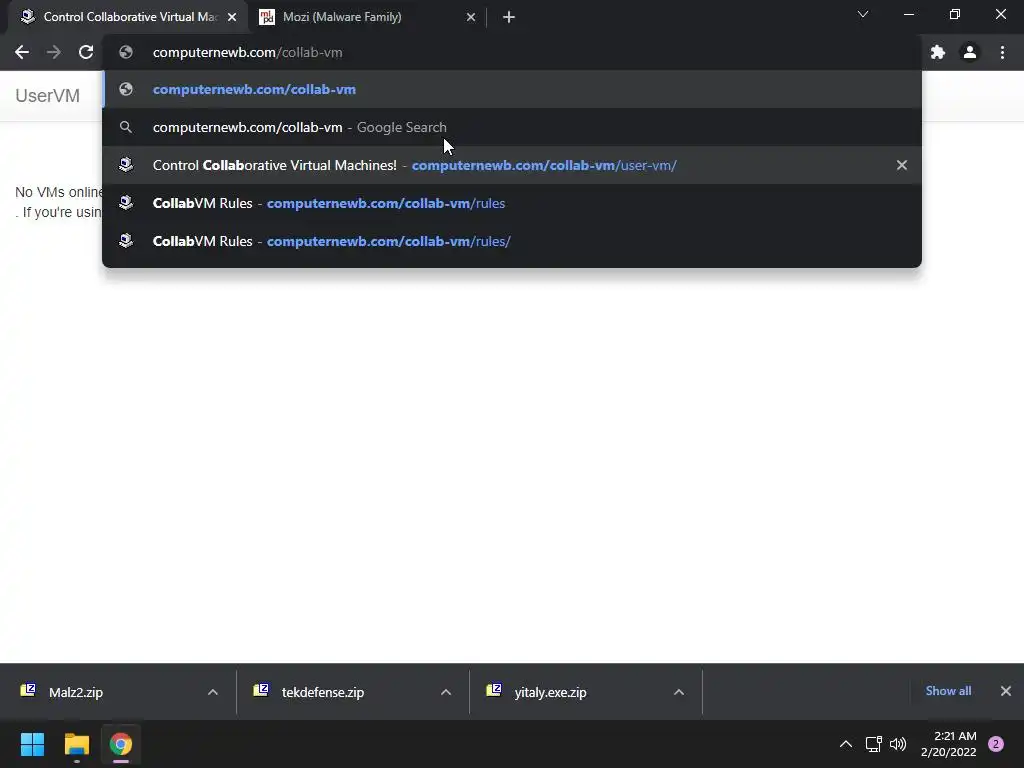The height and width of the screenshot is (768, 1024).
Task: Open the volume tray icon
Action: (x=898, y=744)
